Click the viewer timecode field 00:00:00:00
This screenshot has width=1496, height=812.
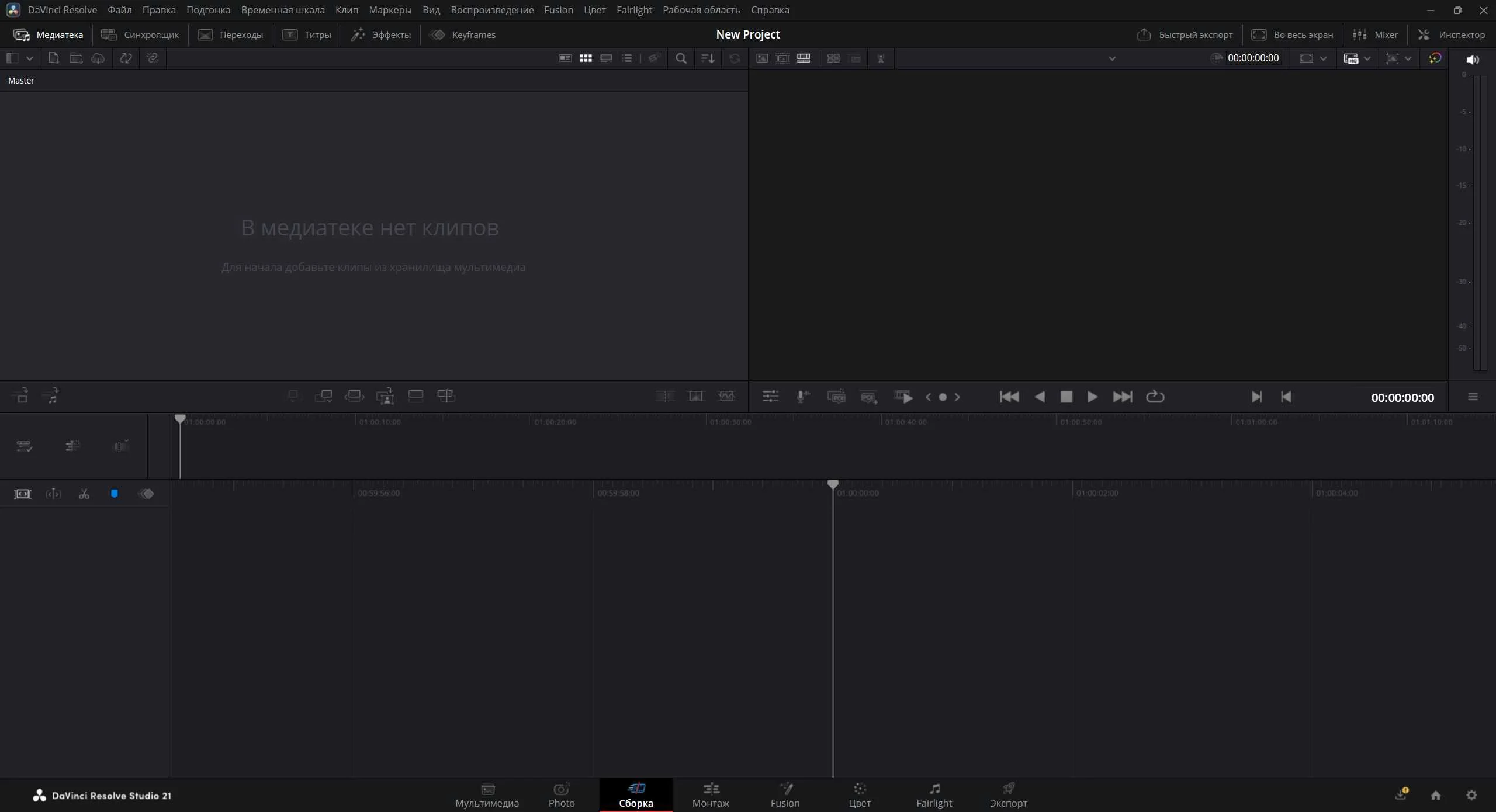coord(1253,58)
